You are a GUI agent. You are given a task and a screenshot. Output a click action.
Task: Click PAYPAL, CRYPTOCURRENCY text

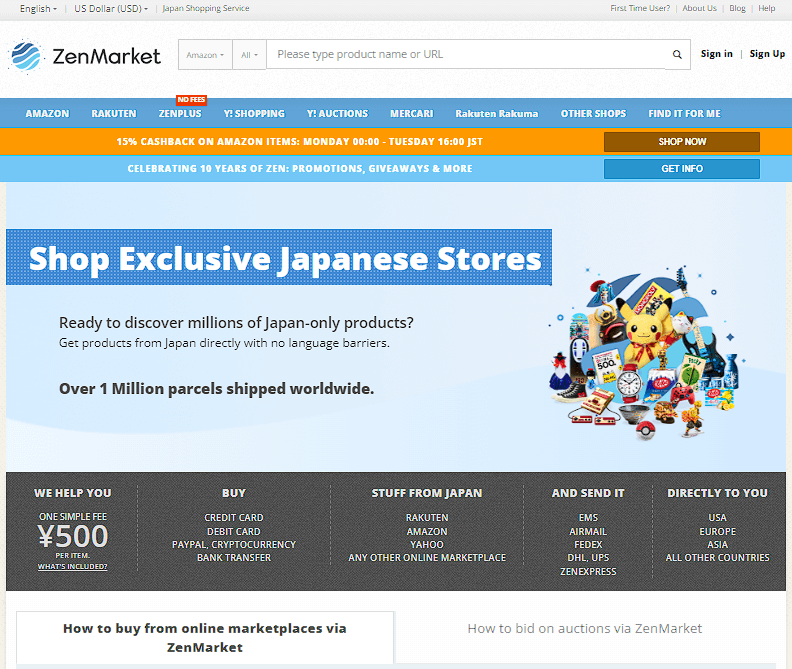pos(234,545)
